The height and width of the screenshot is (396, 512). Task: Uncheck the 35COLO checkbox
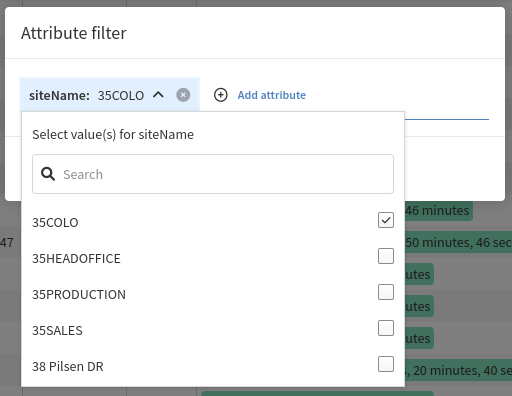pyautogui.click(x=386, y=220)
